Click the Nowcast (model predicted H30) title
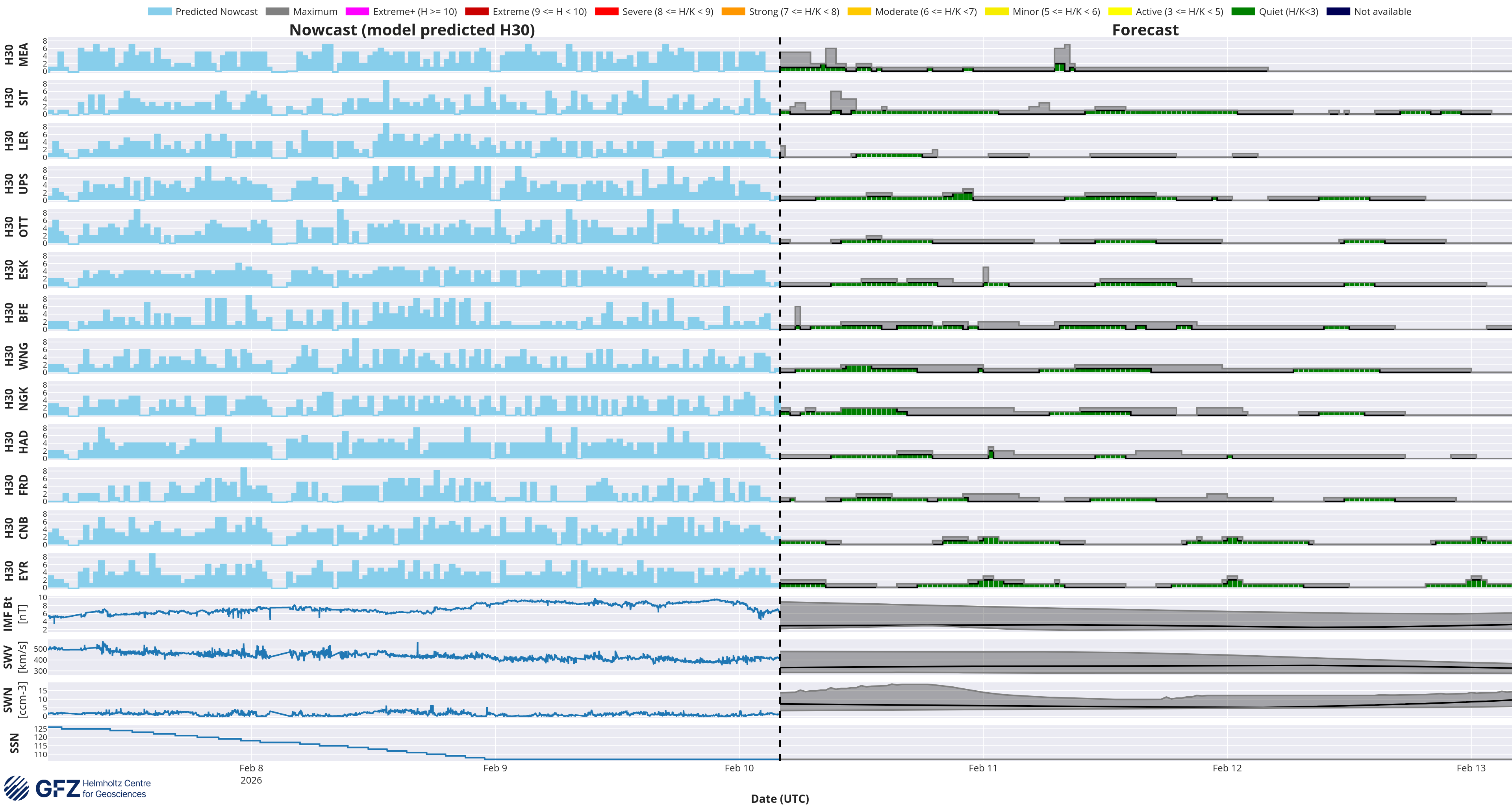The image size is (1512, 806). [412, 30]
